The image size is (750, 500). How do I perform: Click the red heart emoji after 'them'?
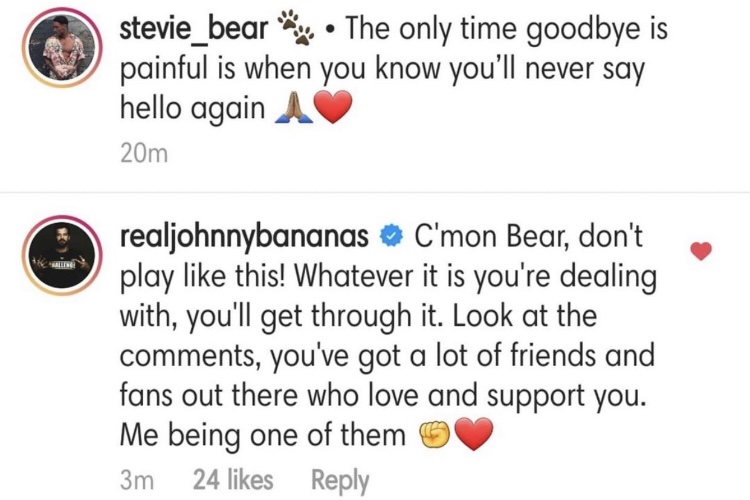click(474, 434)
